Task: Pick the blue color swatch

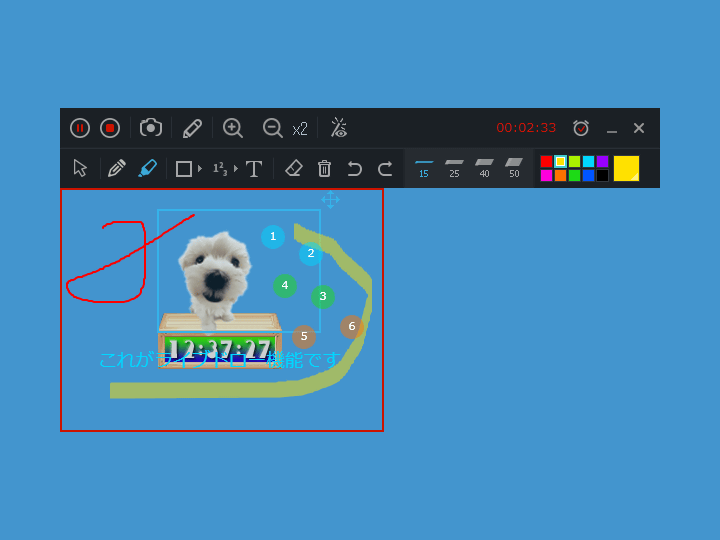Action: [x=588, y=175]
